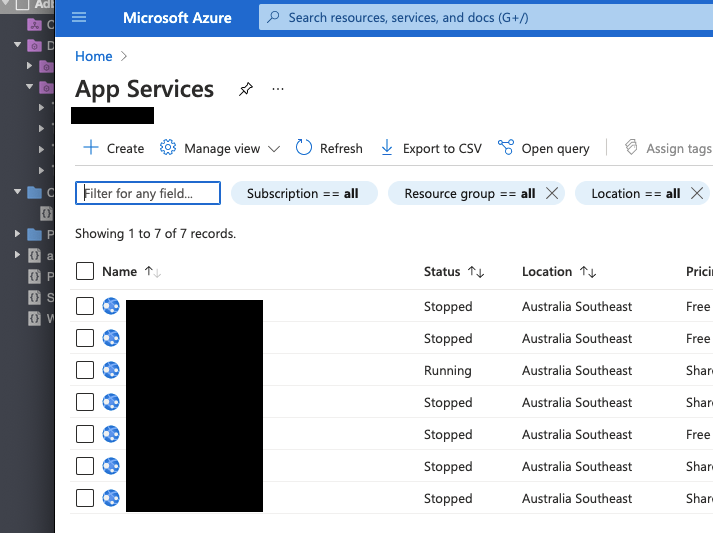Image resolution: width=713 pixels, height=533 pixels.
Task: Expand the 'a' JSON item in the sidebar
Action: coord(17,254)
